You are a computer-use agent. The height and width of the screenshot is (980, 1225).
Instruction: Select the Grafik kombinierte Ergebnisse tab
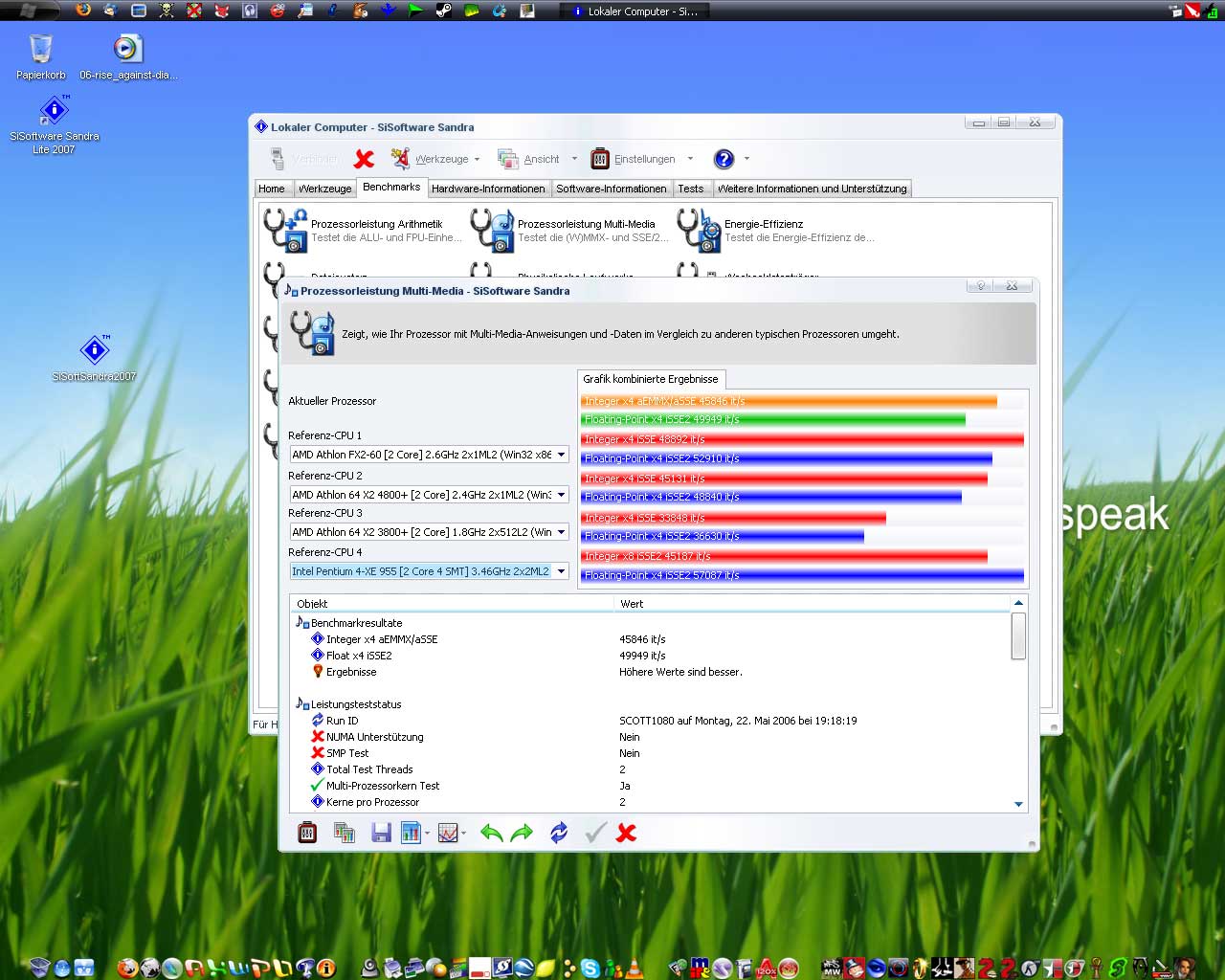(x=651, y=379)
